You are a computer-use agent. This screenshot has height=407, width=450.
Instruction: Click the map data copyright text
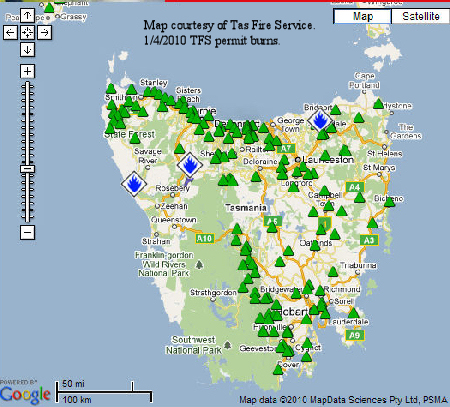pos(344,400)
